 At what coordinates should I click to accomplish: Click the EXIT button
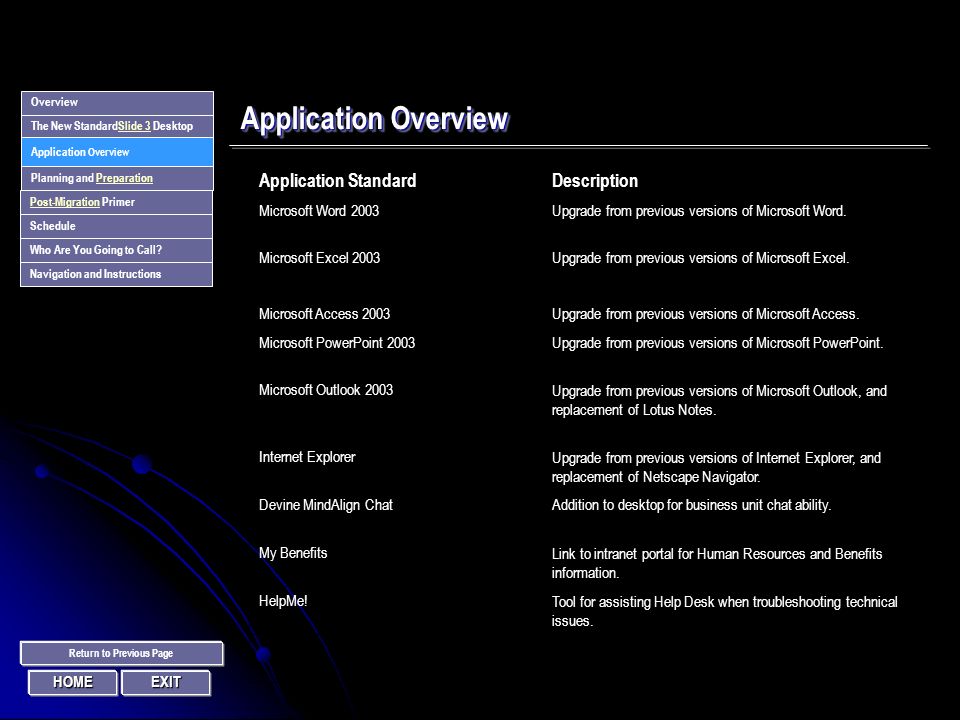pyautogui.click(x=165, y=682)
